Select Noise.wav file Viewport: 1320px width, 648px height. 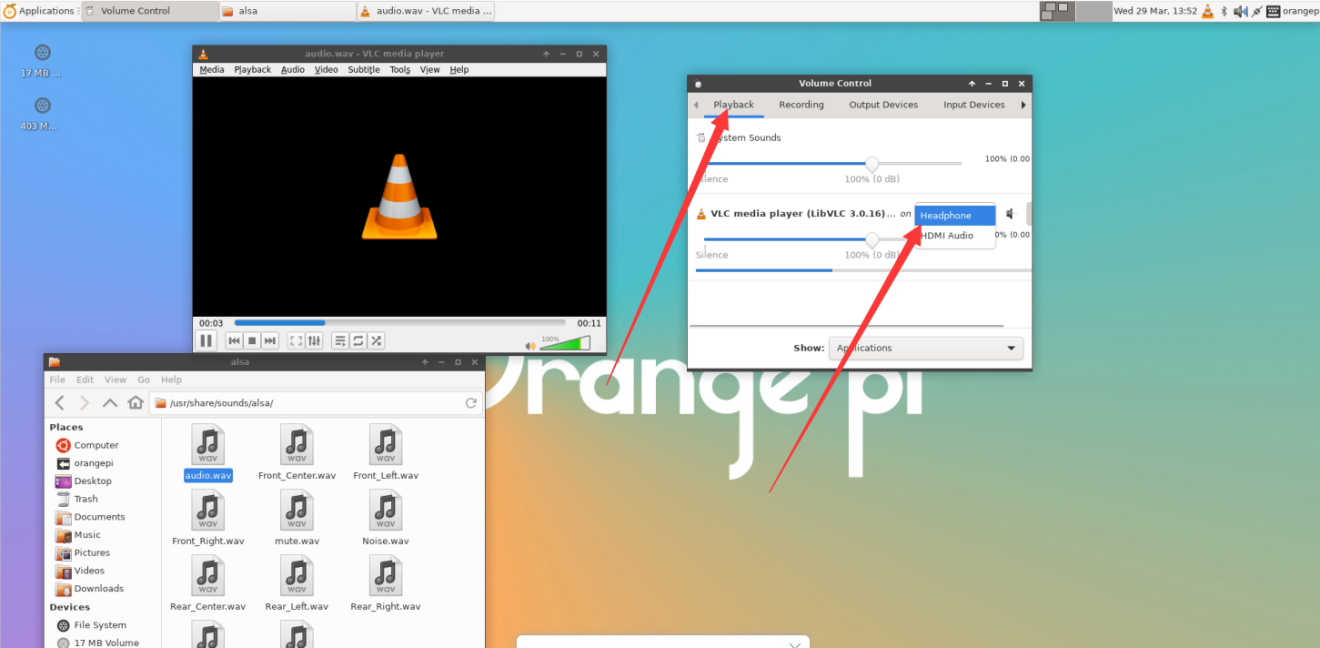tap(386, 518)
